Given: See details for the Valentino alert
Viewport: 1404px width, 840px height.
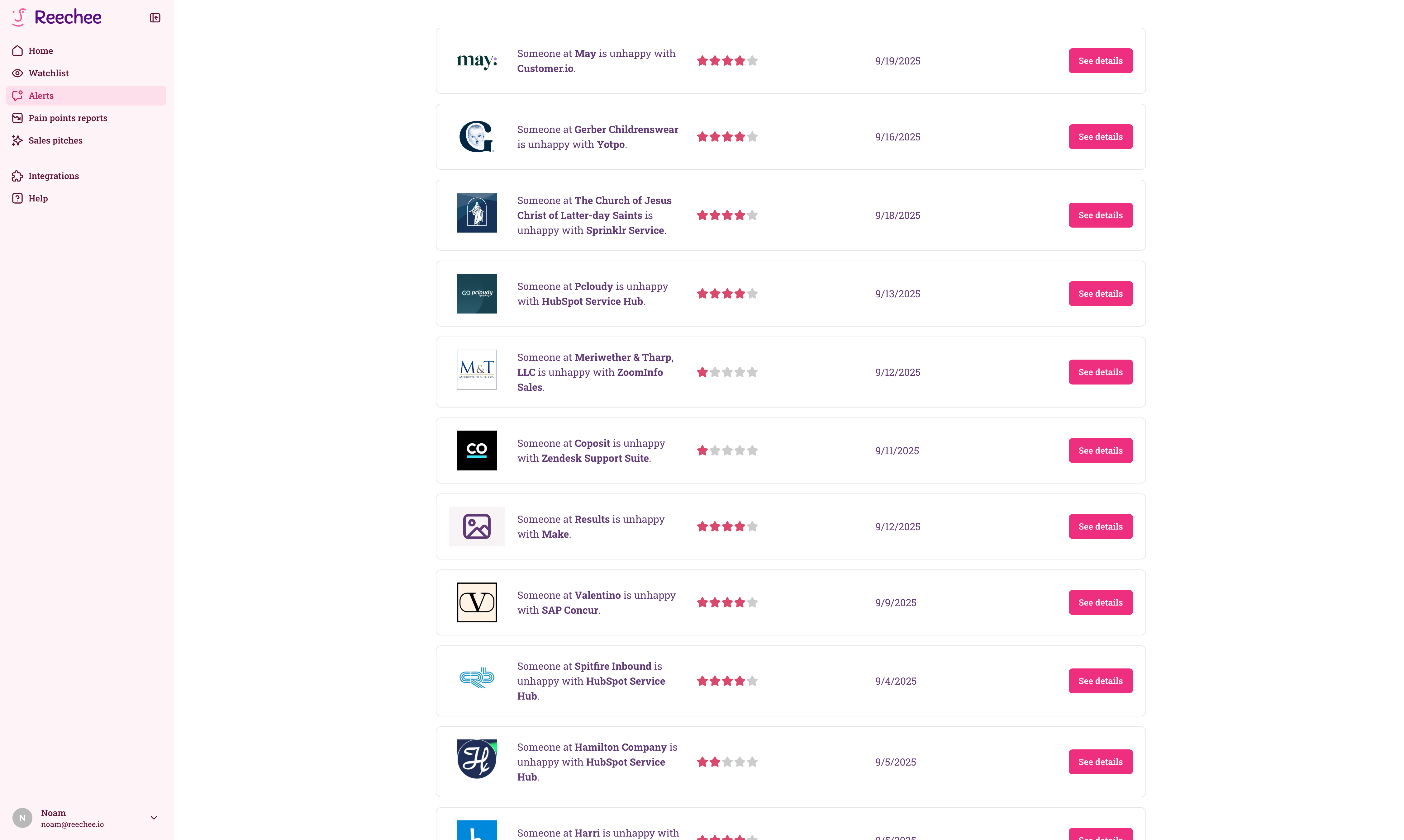Looking at the screenshot, I should tap(1100, 602).
